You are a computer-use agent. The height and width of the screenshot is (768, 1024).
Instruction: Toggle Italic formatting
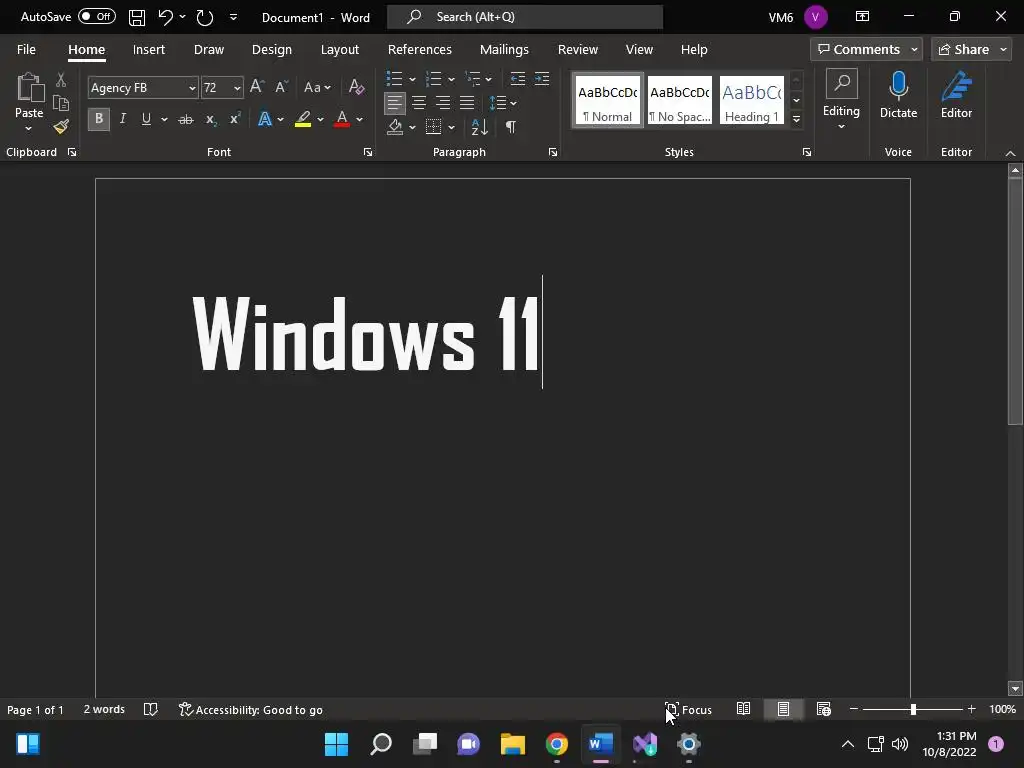(x=122, y=119)
